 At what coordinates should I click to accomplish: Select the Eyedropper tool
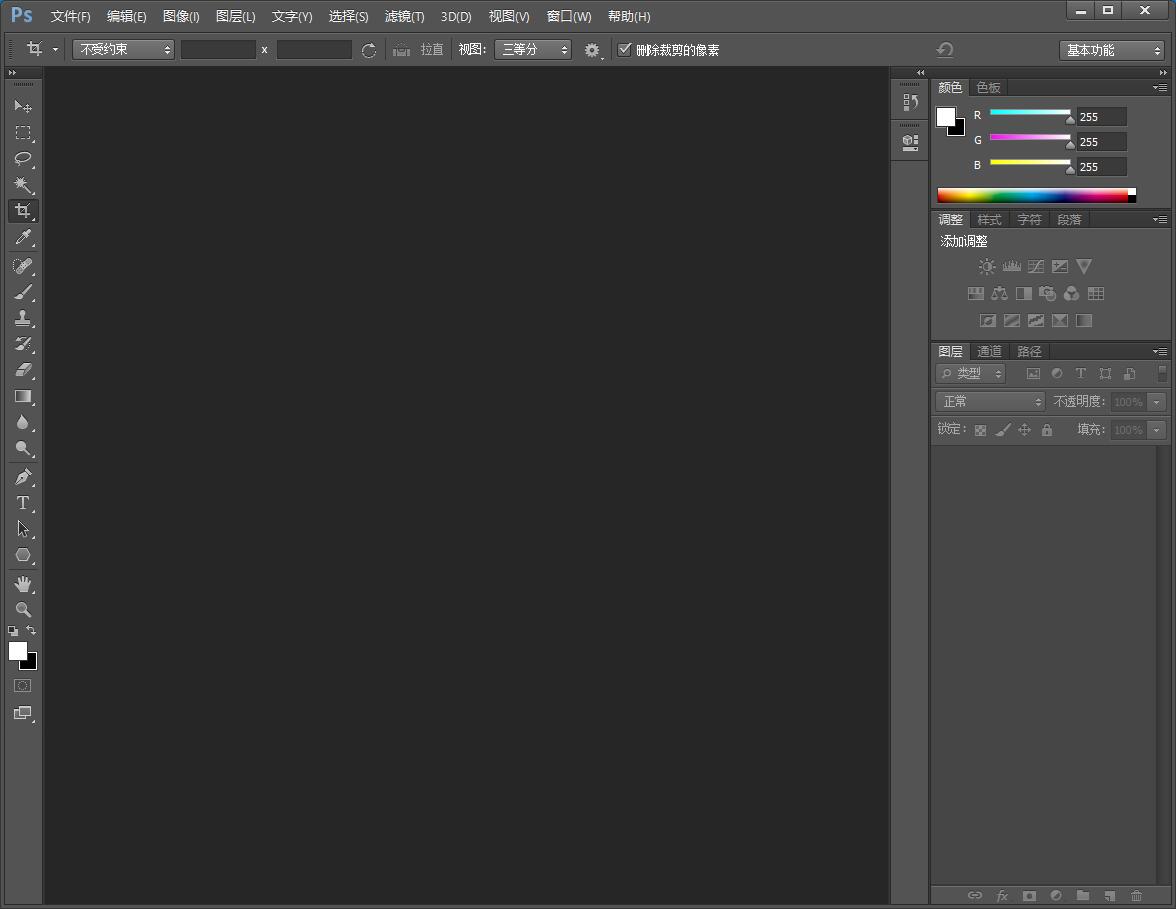pos(22,237)
